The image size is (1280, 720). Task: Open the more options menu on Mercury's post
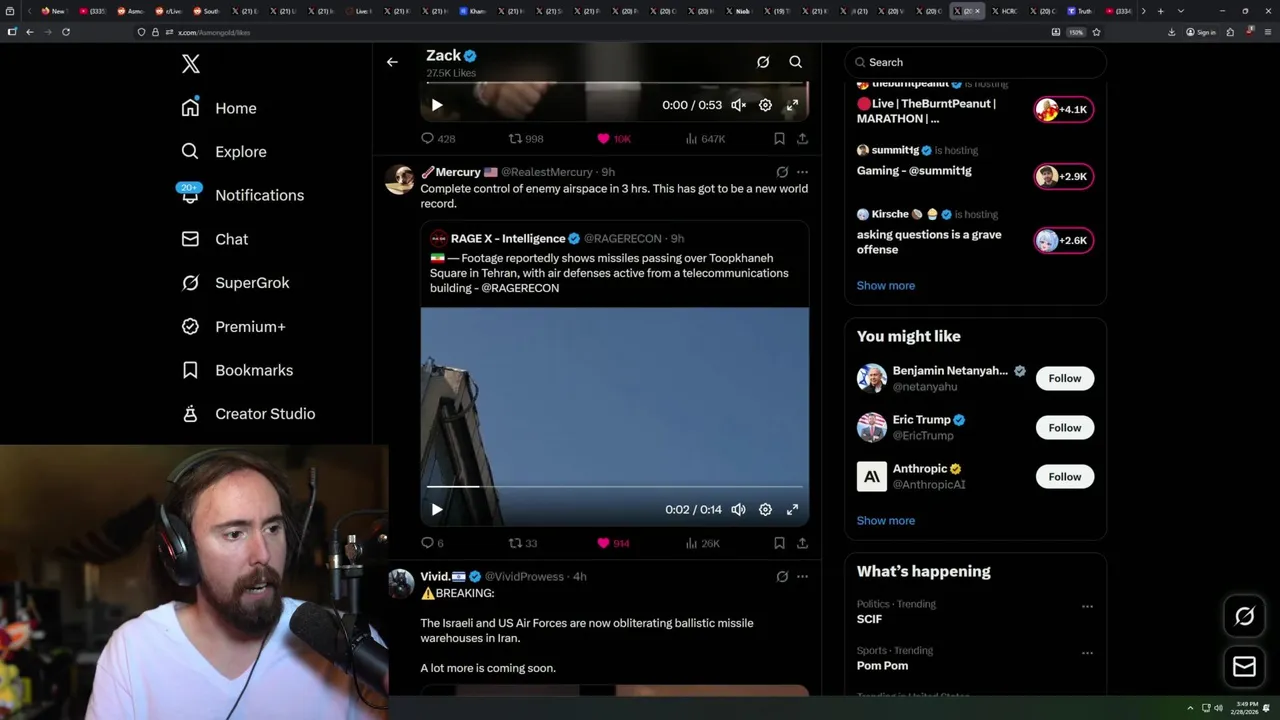(x=802, y=172)
